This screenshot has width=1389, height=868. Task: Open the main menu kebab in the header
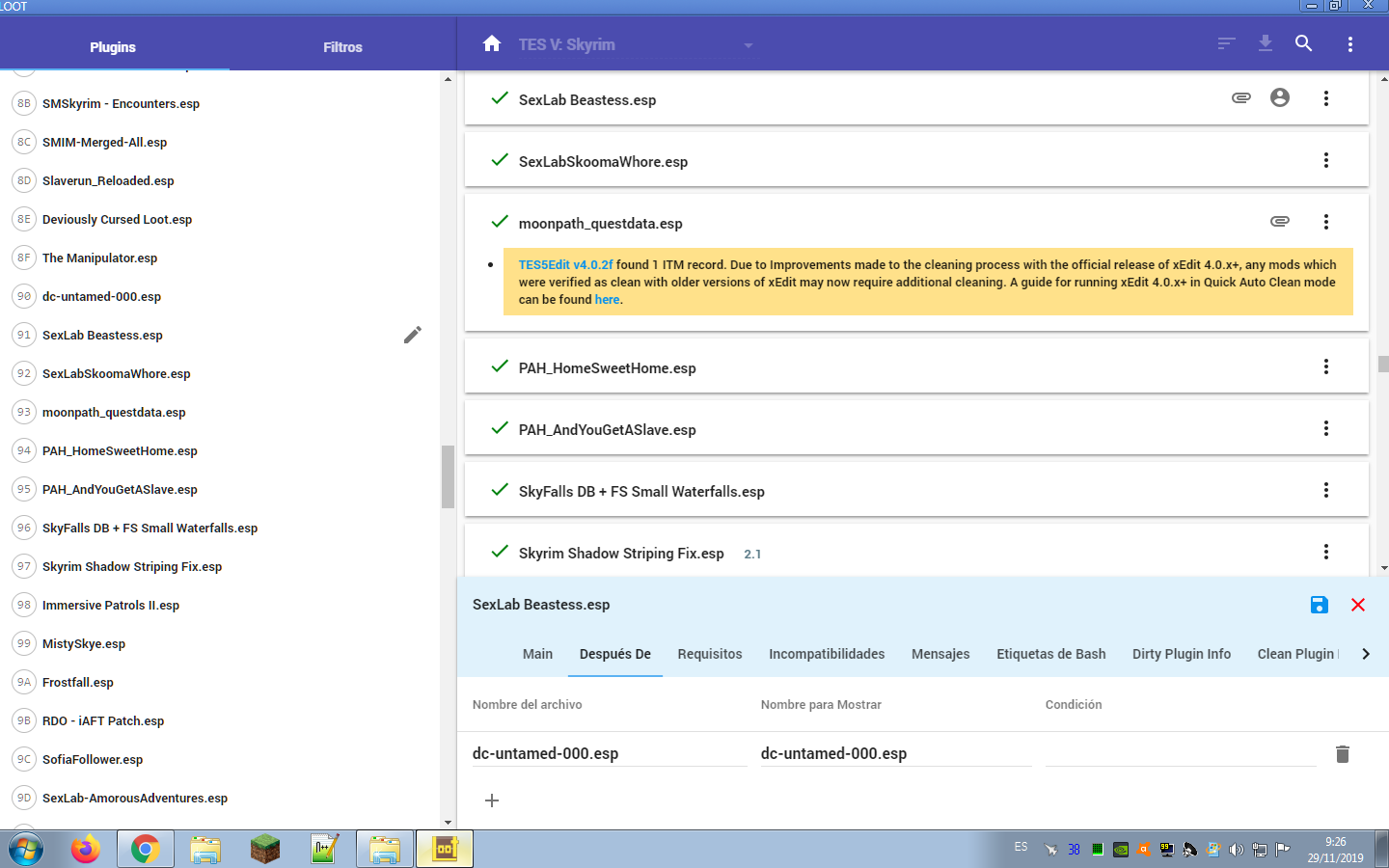(1350, 44)
